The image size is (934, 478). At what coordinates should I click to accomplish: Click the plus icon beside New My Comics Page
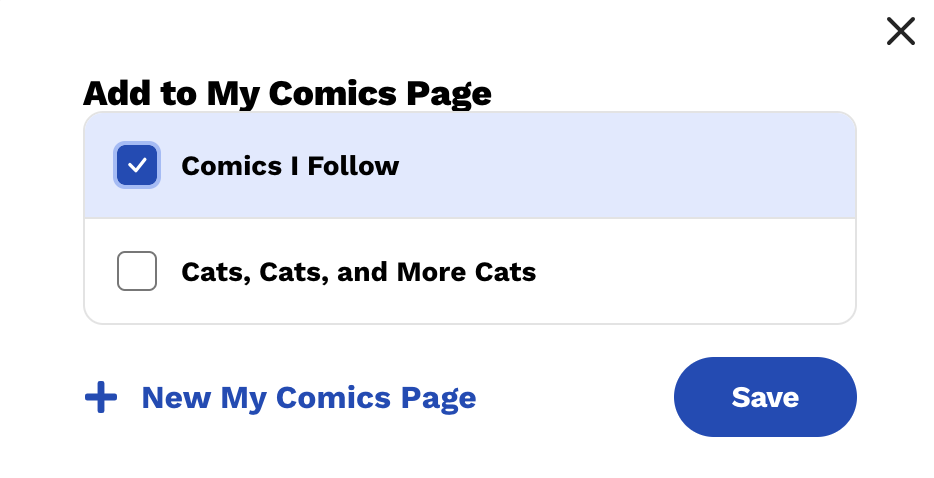101,397
